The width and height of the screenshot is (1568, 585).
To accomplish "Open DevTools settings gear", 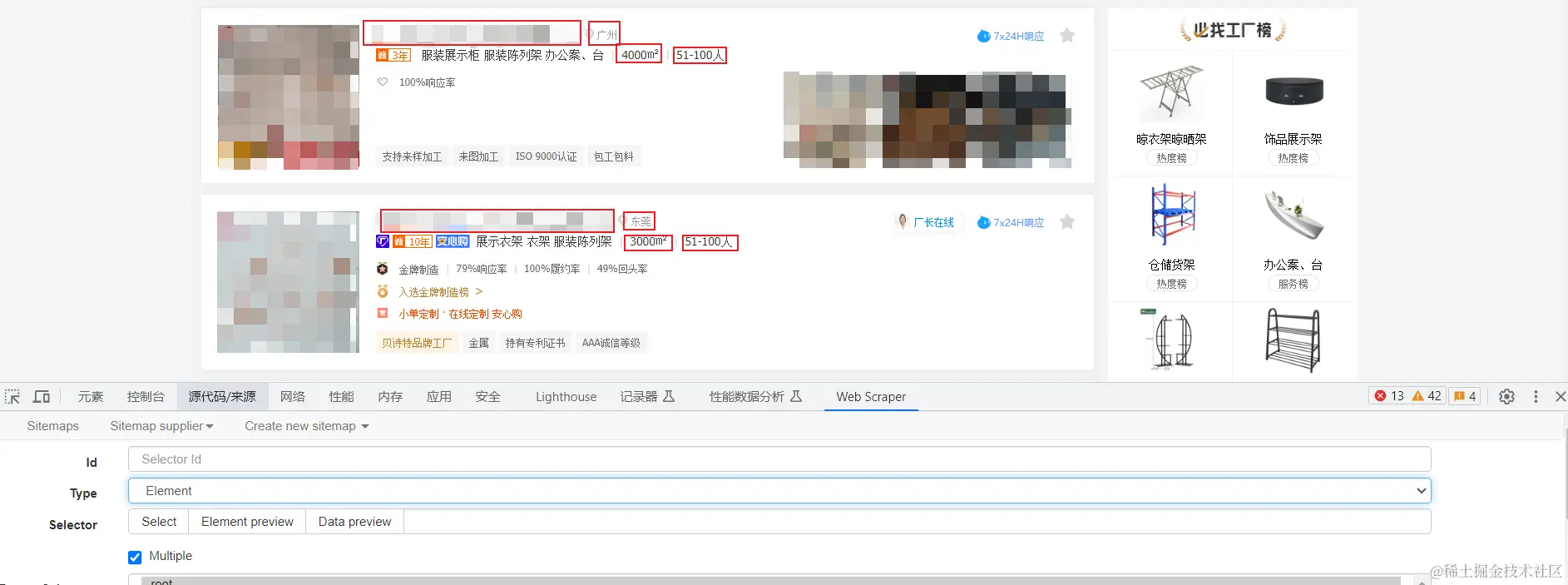I will (x=1506, y=397).
